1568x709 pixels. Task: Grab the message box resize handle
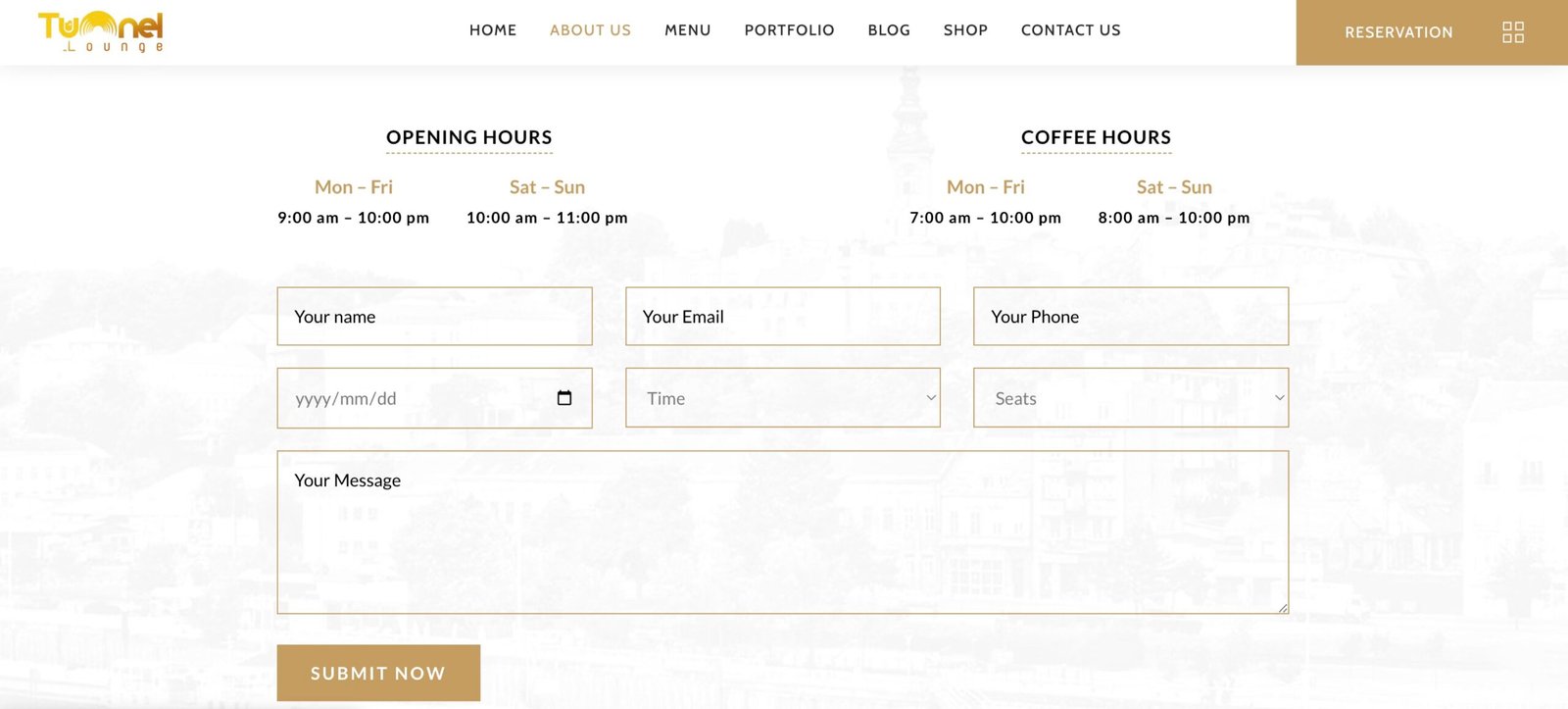pos(1283,608)
